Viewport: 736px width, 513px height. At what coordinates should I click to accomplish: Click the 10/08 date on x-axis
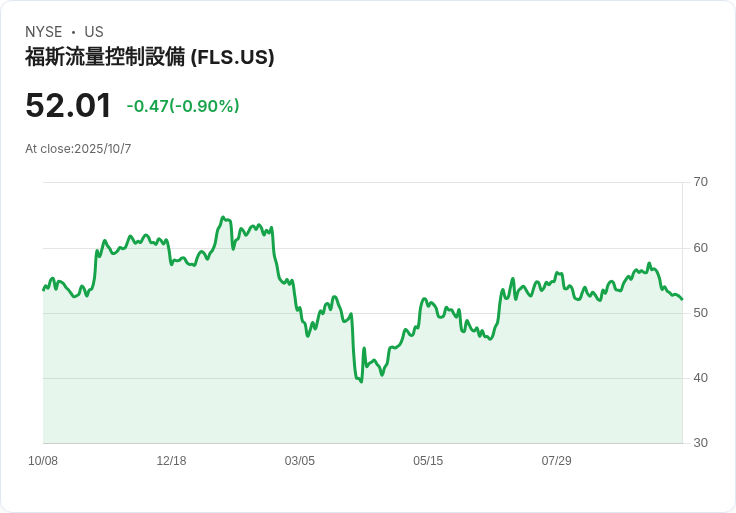pos(43,461)
